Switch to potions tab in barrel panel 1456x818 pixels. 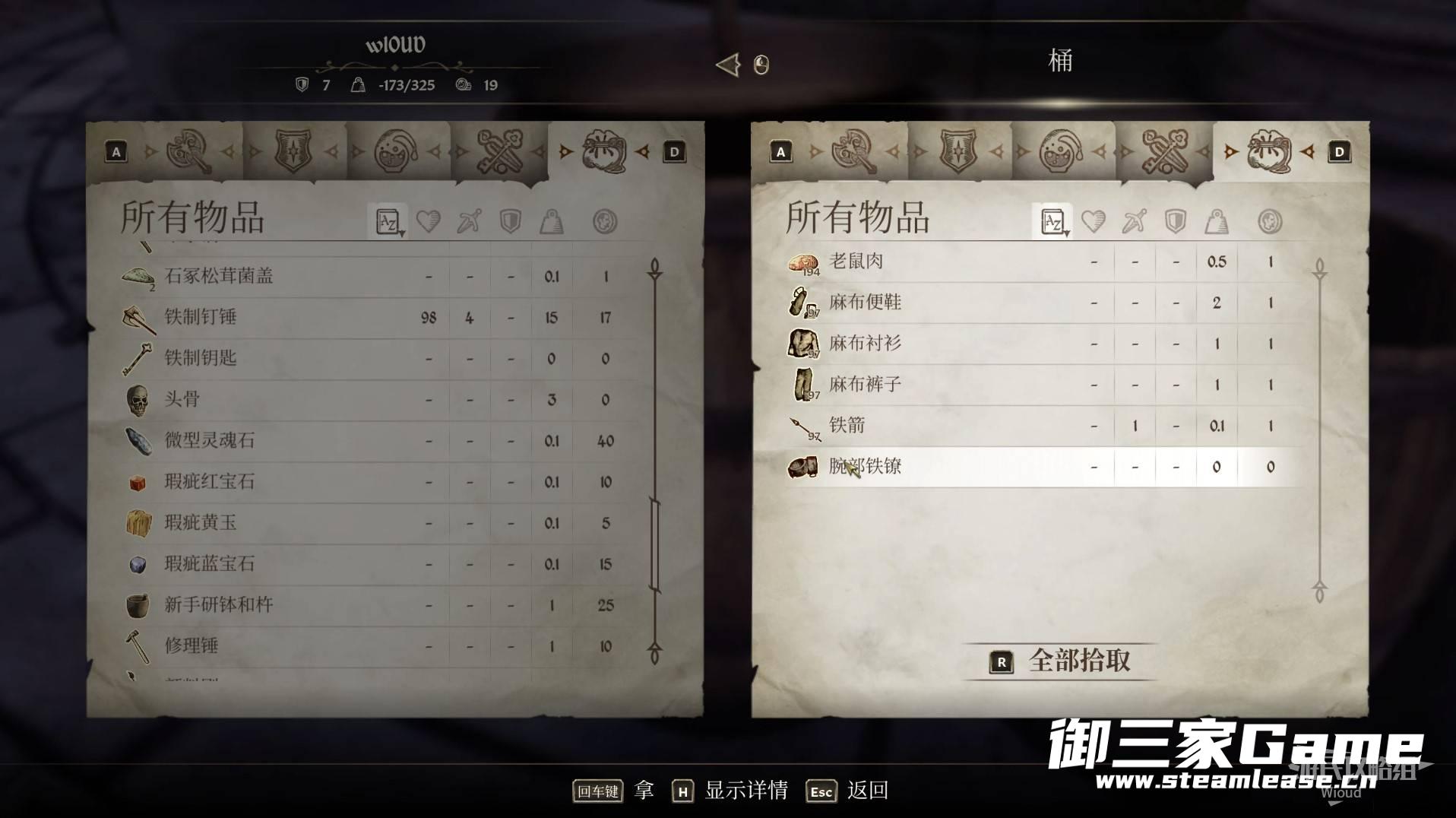pos(1062,151)
